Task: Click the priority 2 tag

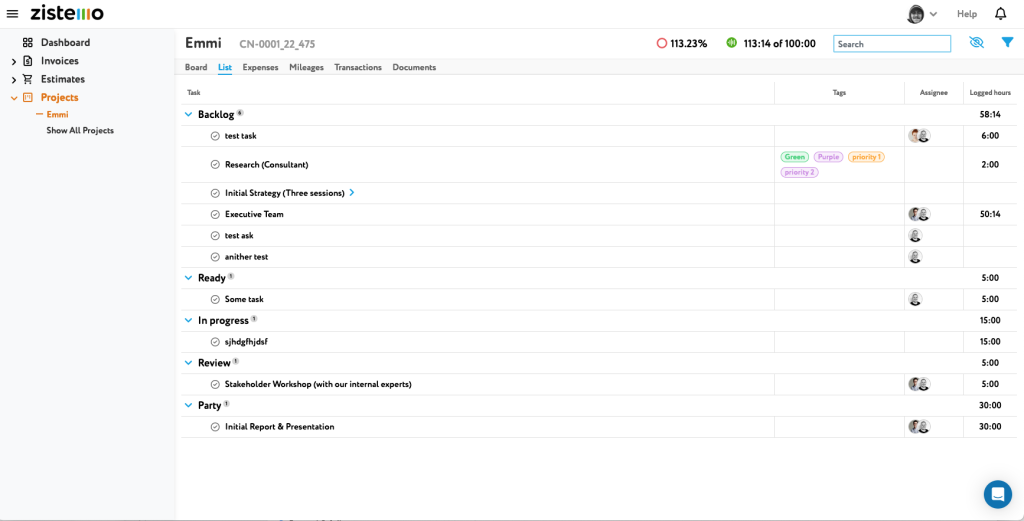Action: 799,172
